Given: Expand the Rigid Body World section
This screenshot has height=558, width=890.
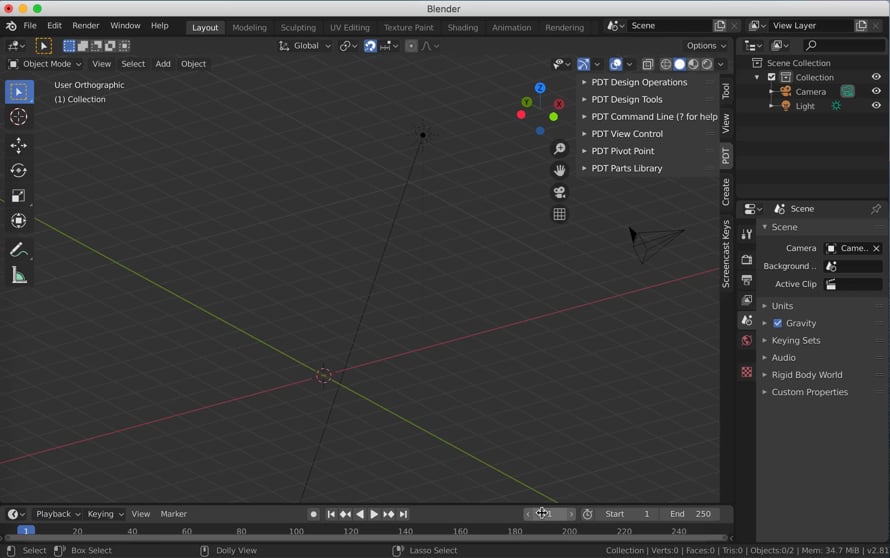Looking at the screenshot, I should click(x=806, y=375).
